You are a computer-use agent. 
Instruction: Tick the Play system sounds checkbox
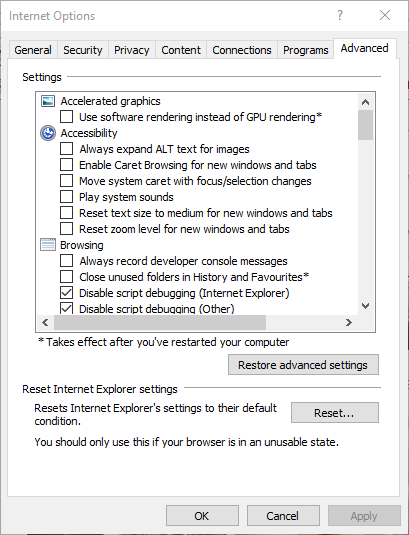(x=67, y=197)
